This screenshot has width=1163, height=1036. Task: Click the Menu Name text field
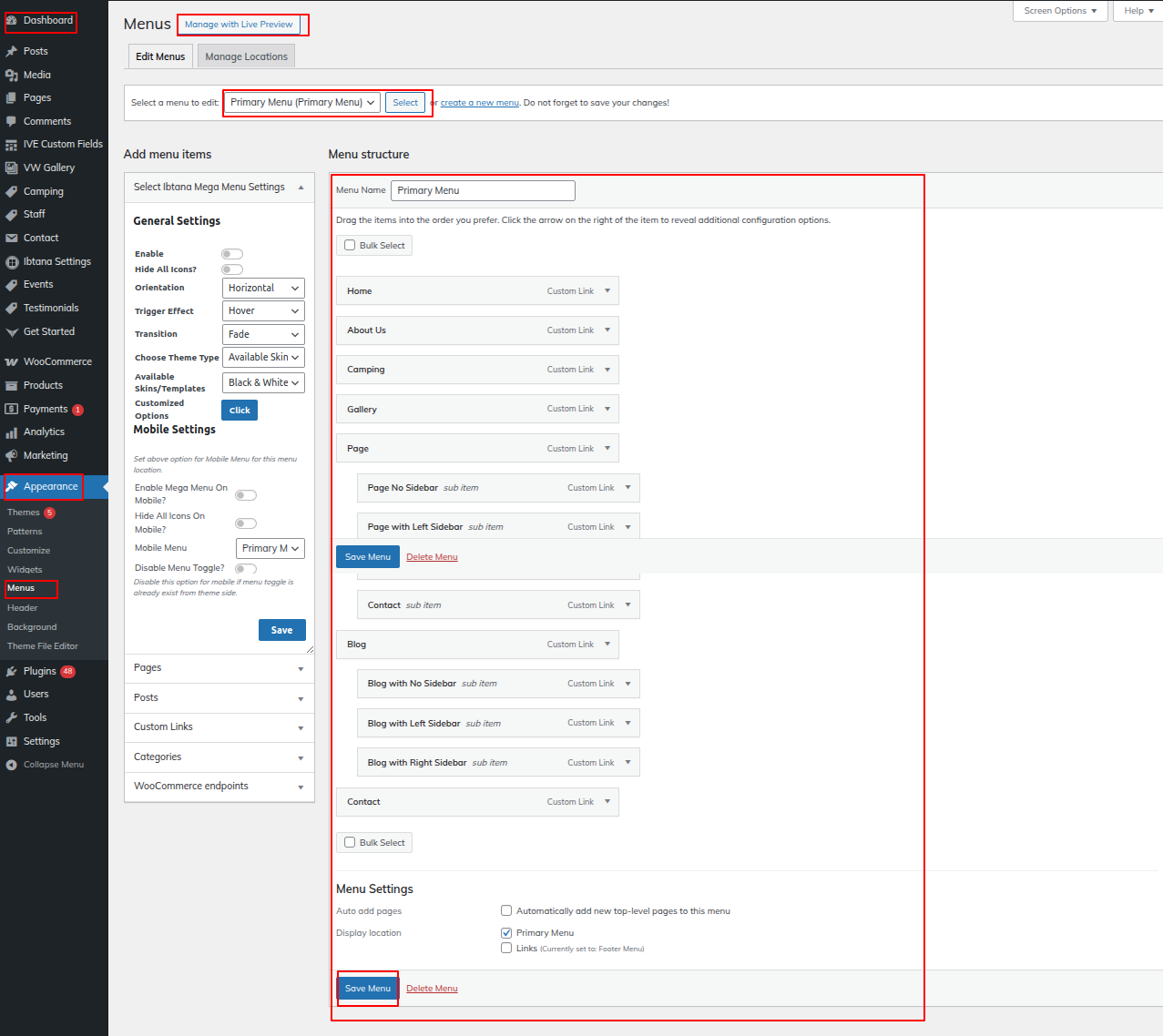tap(483, 190)
